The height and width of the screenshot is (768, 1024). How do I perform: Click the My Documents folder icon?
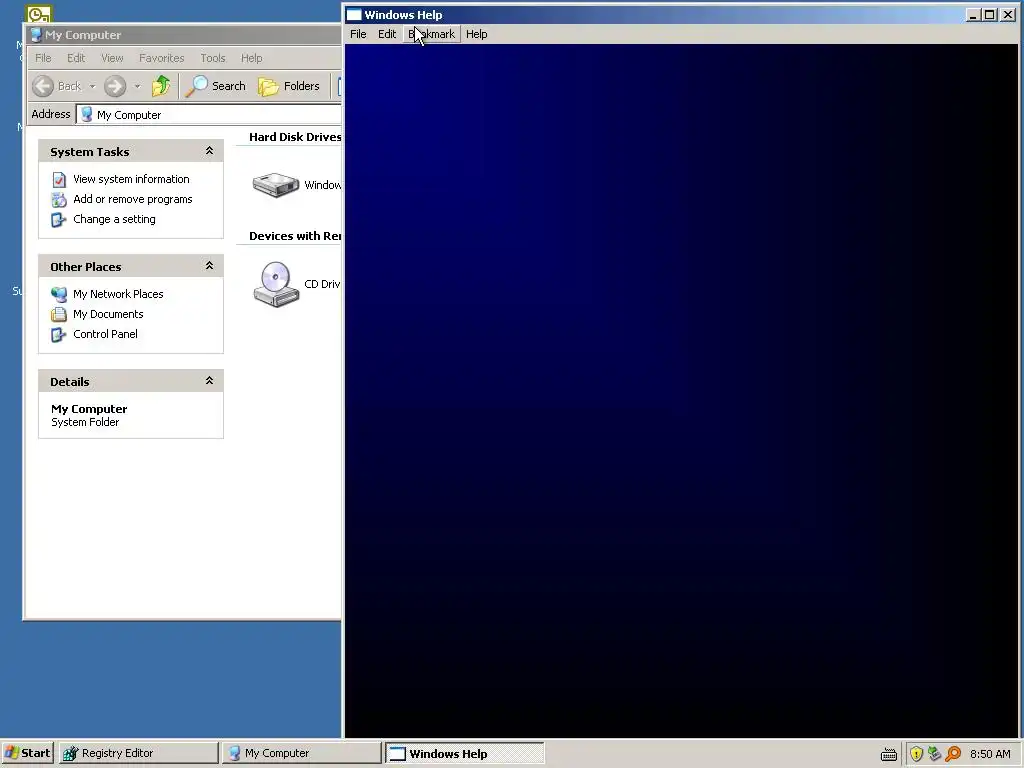coord(59,315)
